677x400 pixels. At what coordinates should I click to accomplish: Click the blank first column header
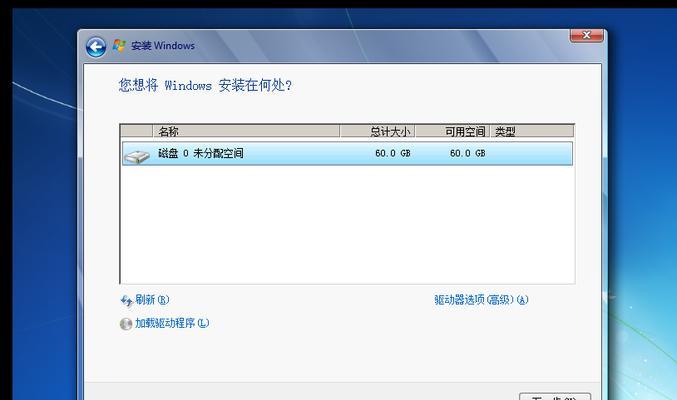point(136,131)
